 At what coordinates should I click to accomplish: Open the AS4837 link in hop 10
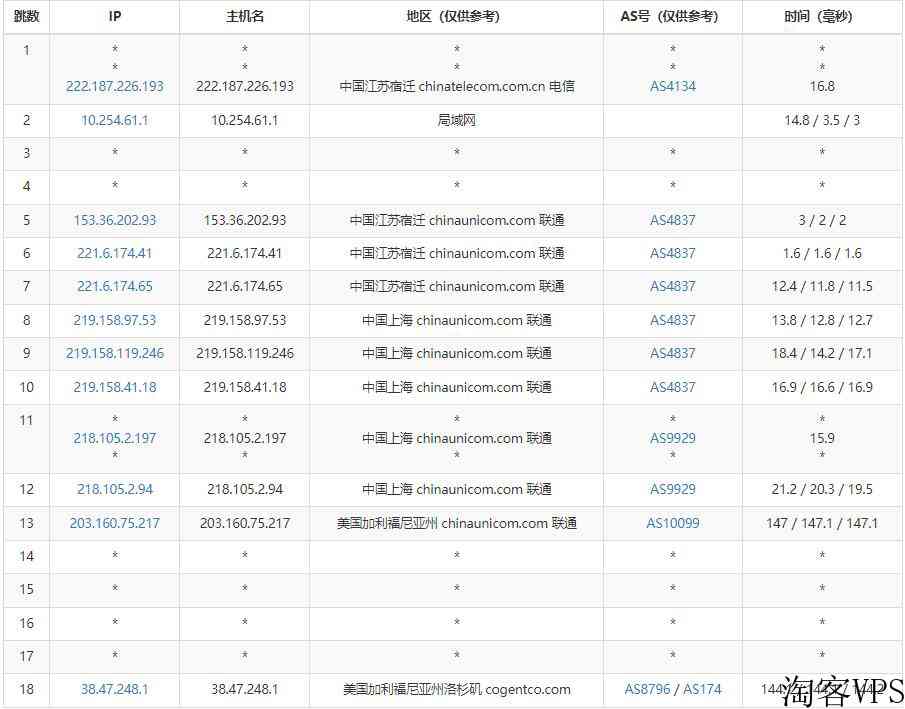coord(673,387)
